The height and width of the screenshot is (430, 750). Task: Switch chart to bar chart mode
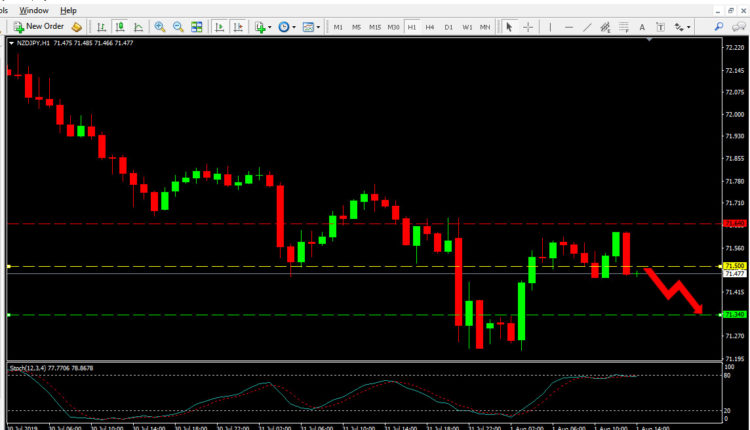click(101, 27)
